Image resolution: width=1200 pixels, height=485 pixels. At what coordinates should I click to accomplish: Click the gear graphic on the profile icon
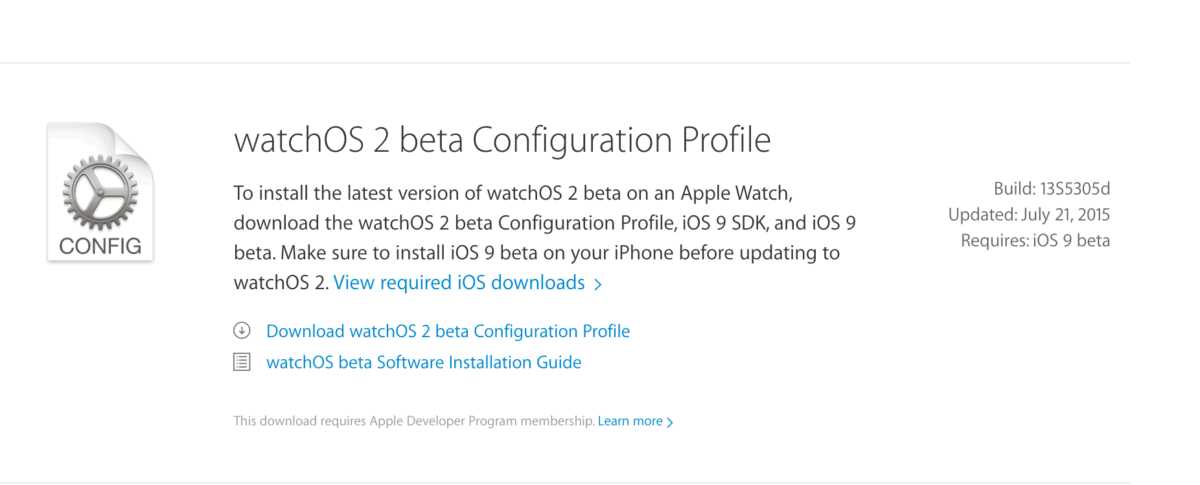pyautogui.click(x=100, y=191)
